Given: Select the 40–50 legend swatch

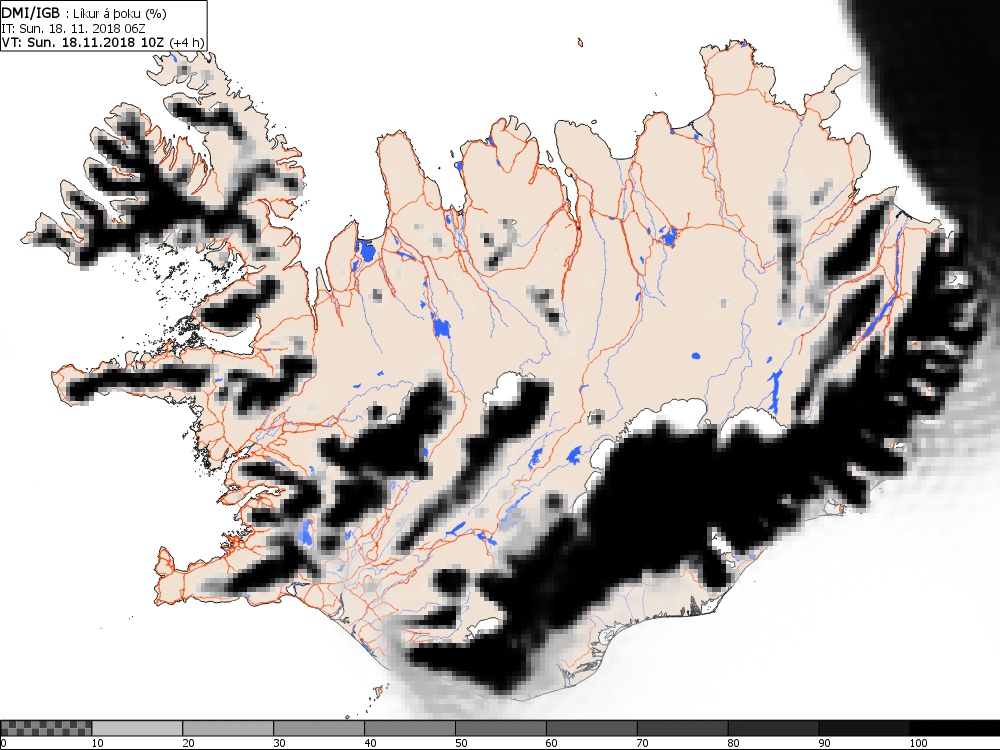Looking at the screenshot, I should (409, 728).
